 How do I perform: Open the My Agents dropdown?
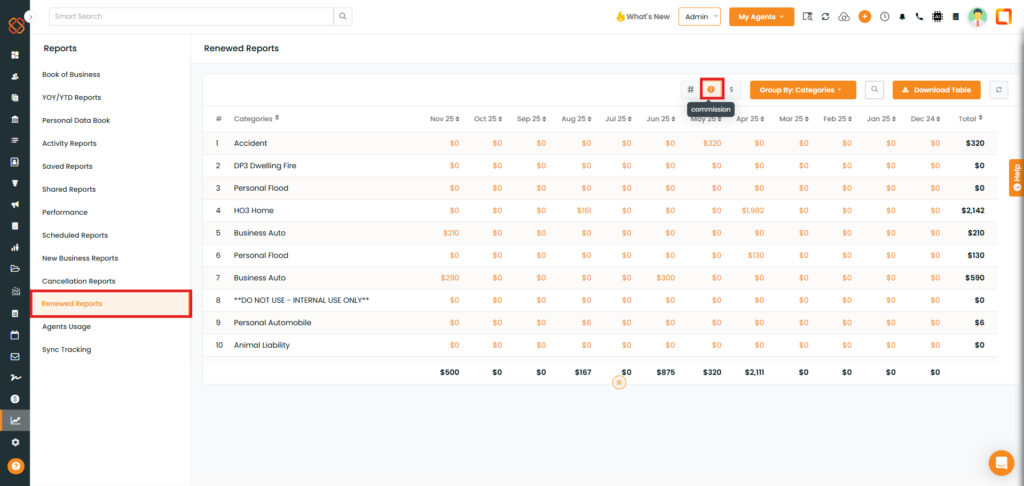[761, 17]
